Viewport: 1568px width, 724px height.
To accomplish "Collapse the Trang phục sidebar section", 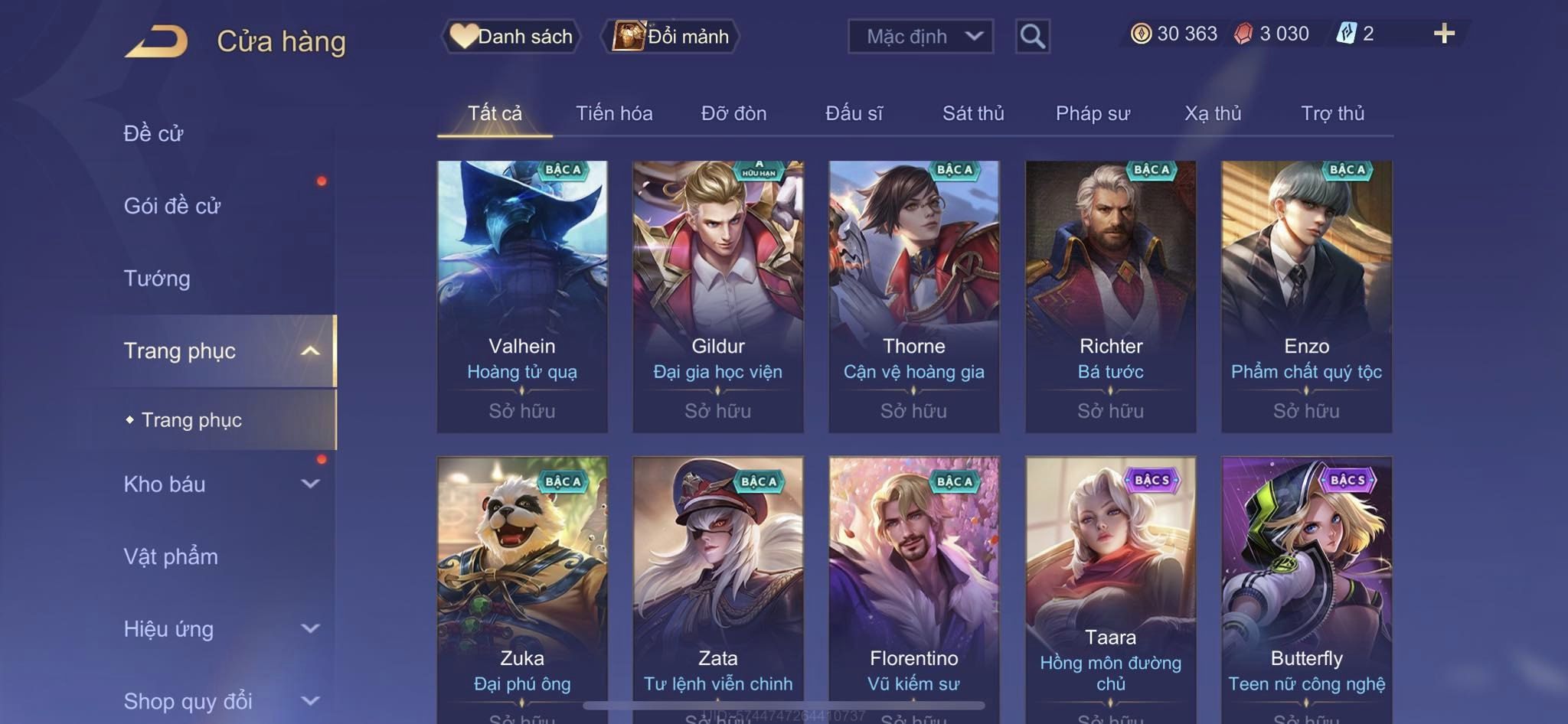I will (x=310, y=351).
